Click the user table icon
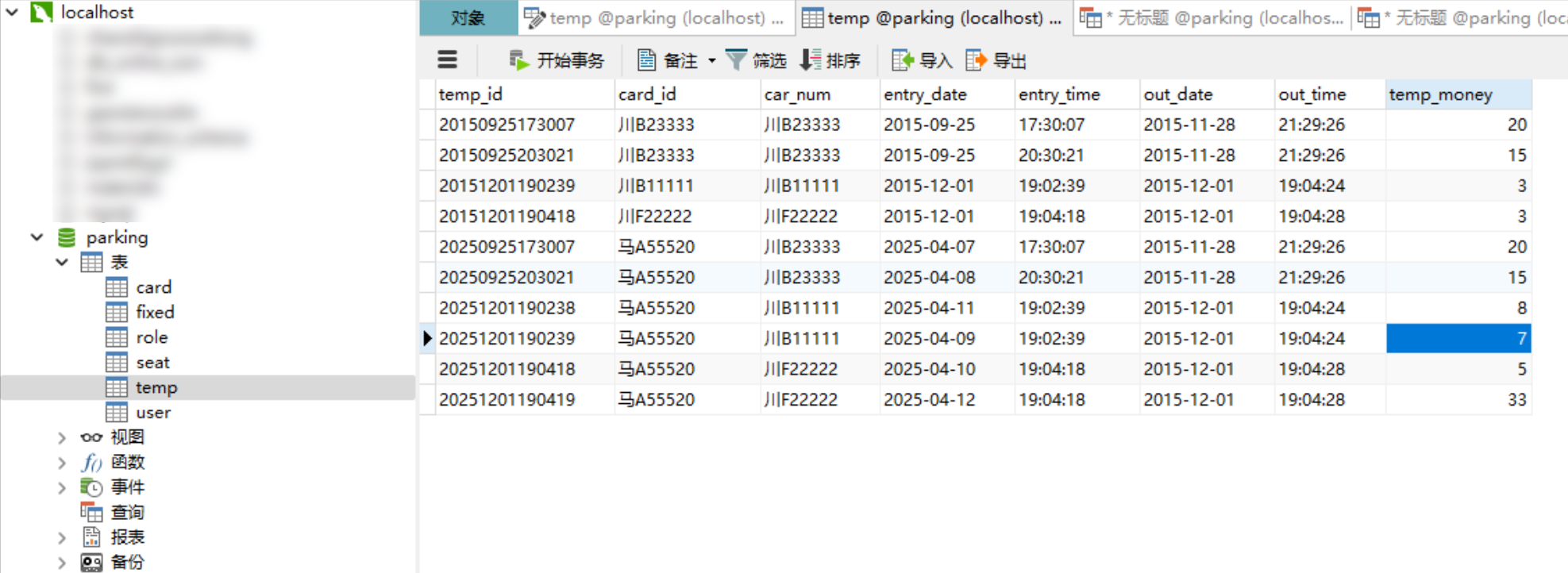Screen dimensions: 1568x573 click(117, 413)
